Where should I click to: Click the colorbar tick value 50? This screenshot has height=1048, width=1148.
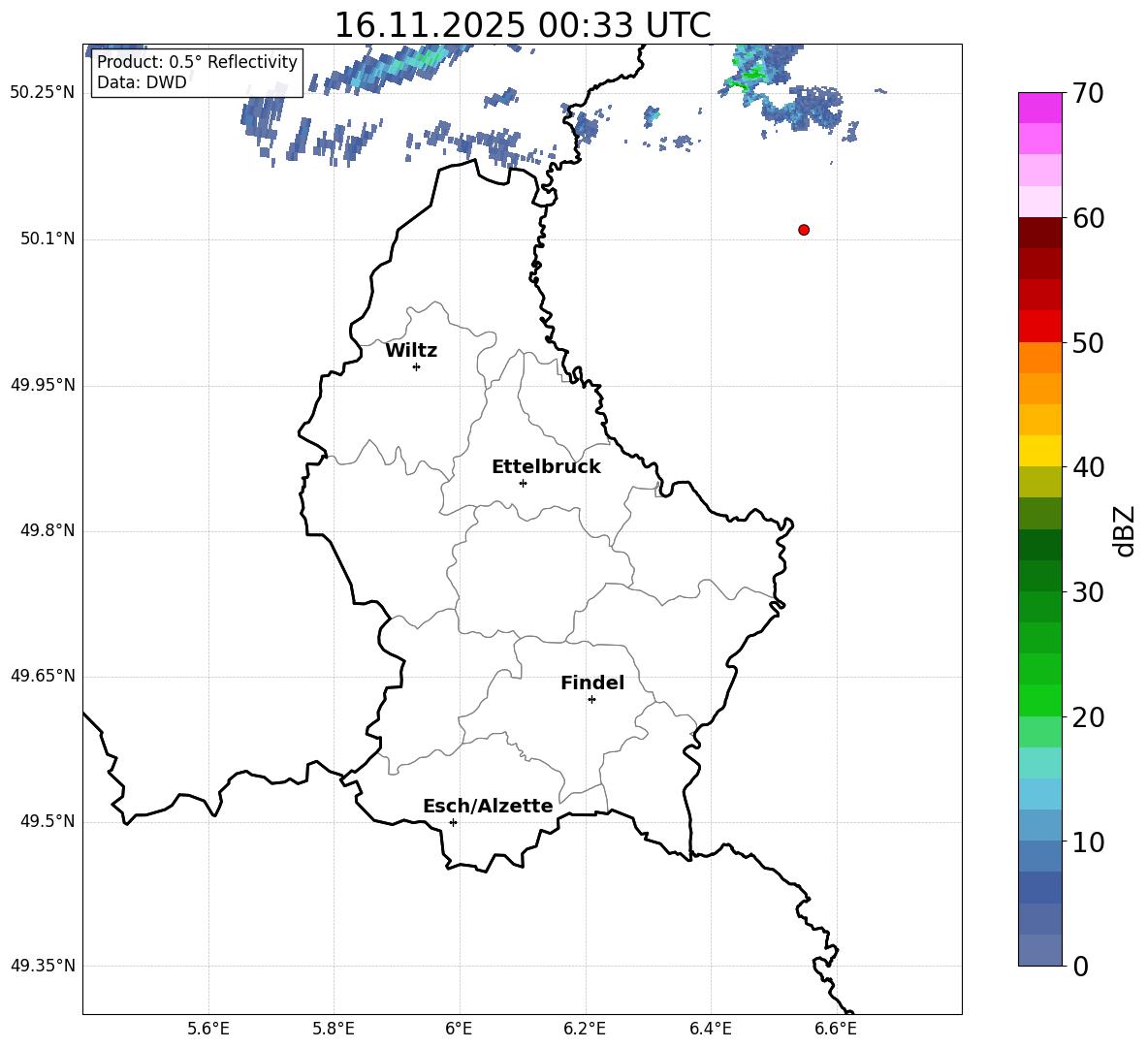tap(1088, 343)
